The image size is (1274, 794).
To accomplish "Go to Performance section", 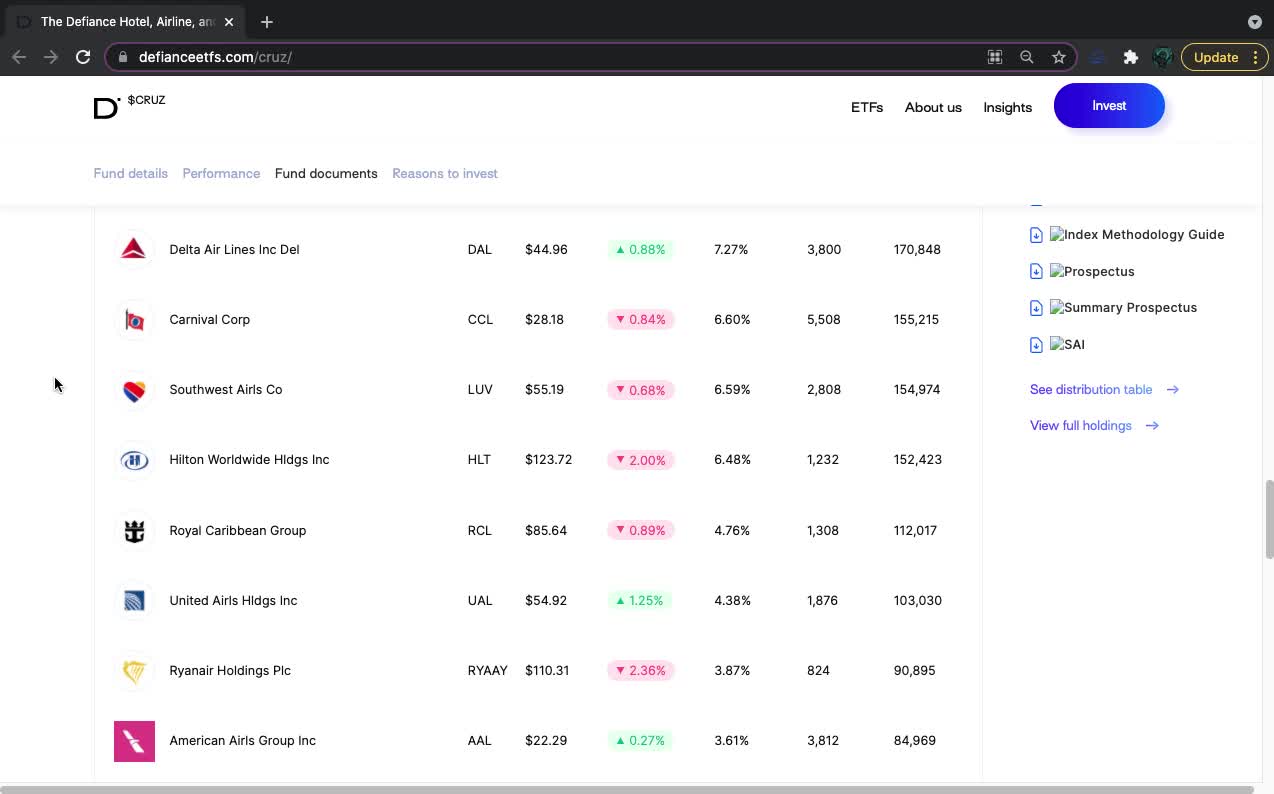I will 221,173.
